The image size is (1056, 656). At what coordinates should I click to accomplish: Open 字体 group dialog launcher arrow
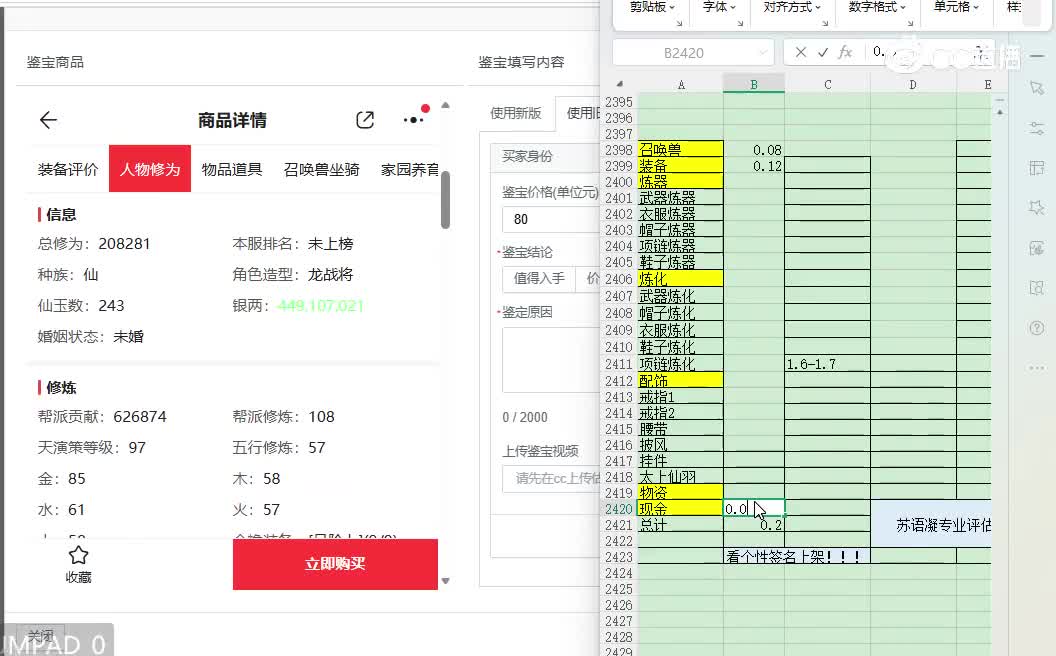740,23
